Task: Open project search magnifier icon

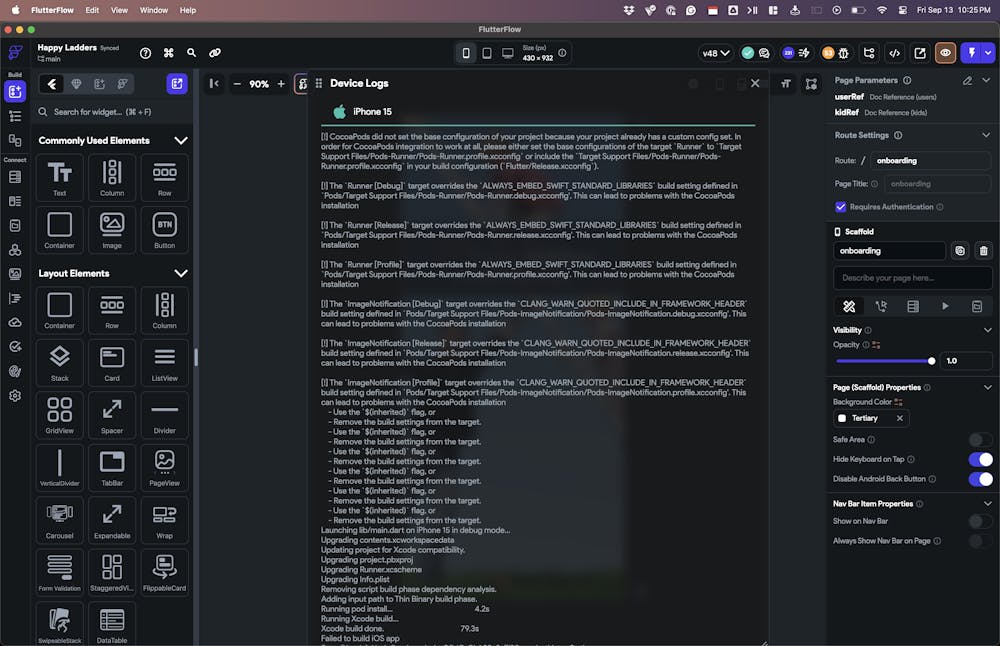Action: 191,53
